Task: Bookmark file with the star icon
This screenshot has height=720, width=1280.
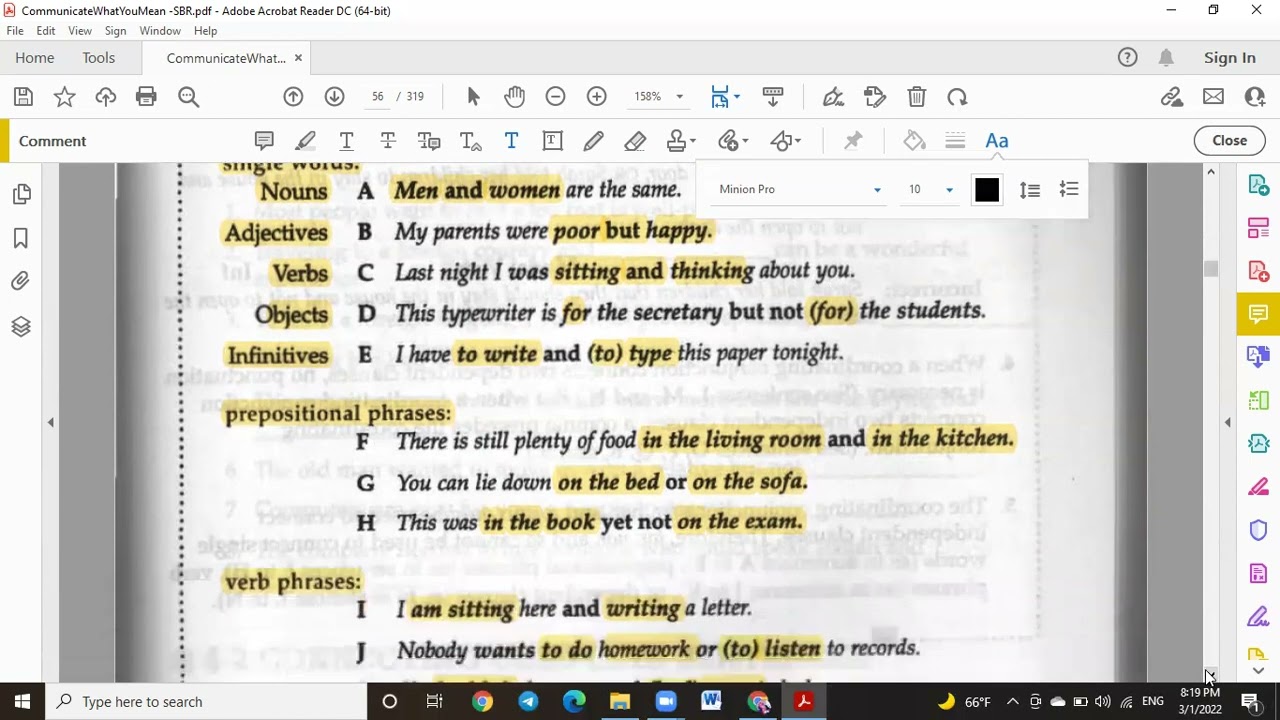Action: (64, 97)
